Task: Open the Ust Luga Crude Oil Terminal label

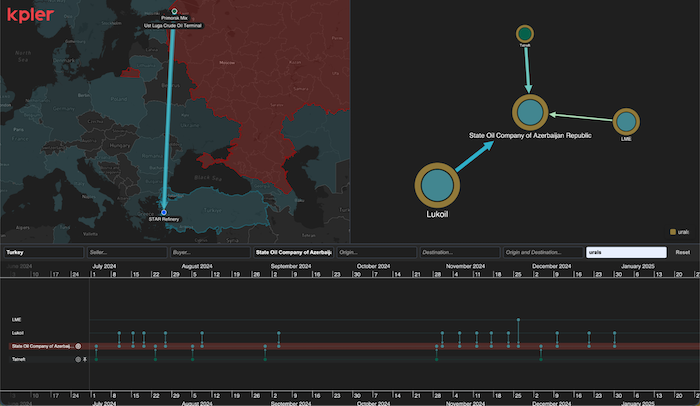Action: click(173, 25)
